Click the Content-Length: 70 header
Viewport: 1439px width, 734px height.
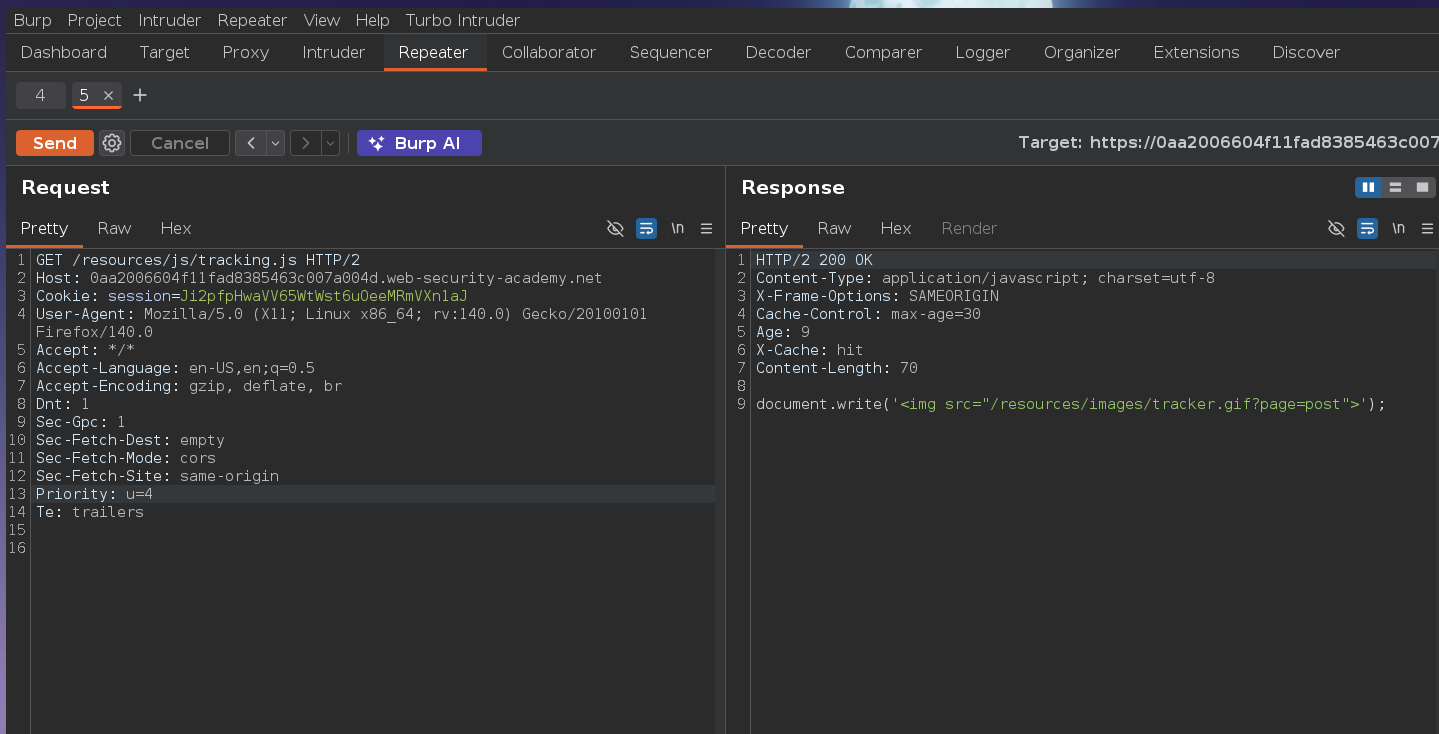click(x=837, y=368)
